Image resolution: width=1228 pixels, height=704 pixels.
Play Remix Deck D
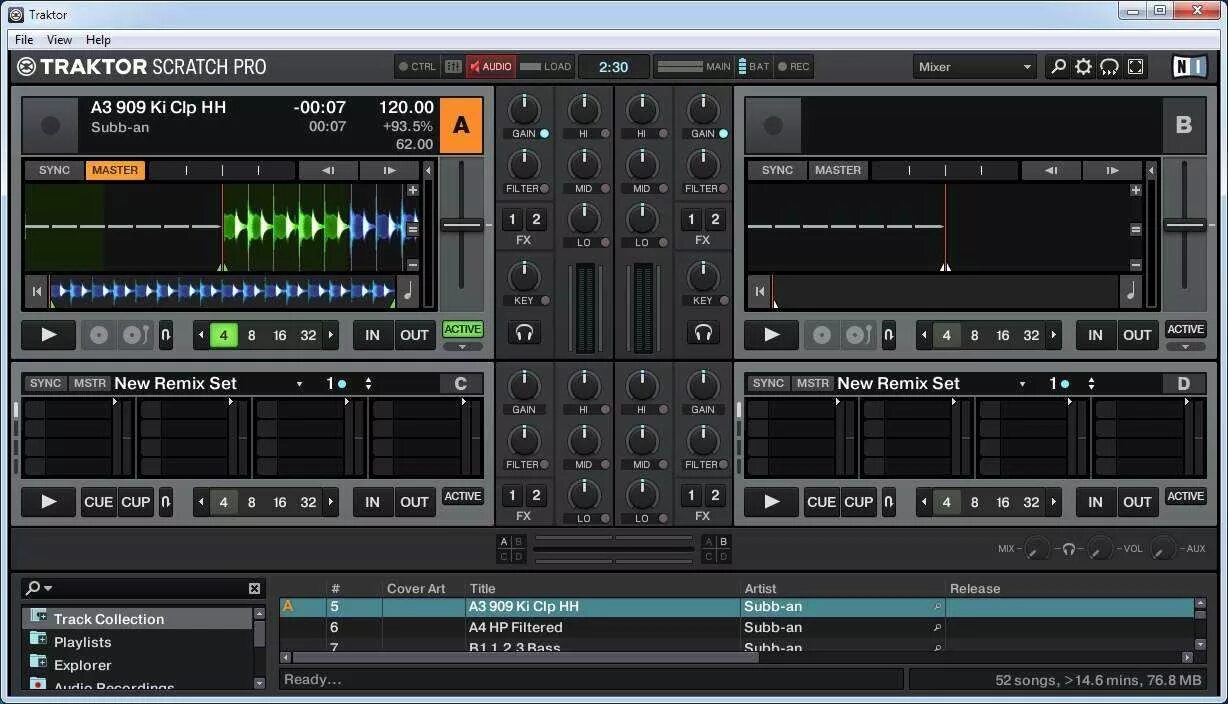[x=771, y=502]
